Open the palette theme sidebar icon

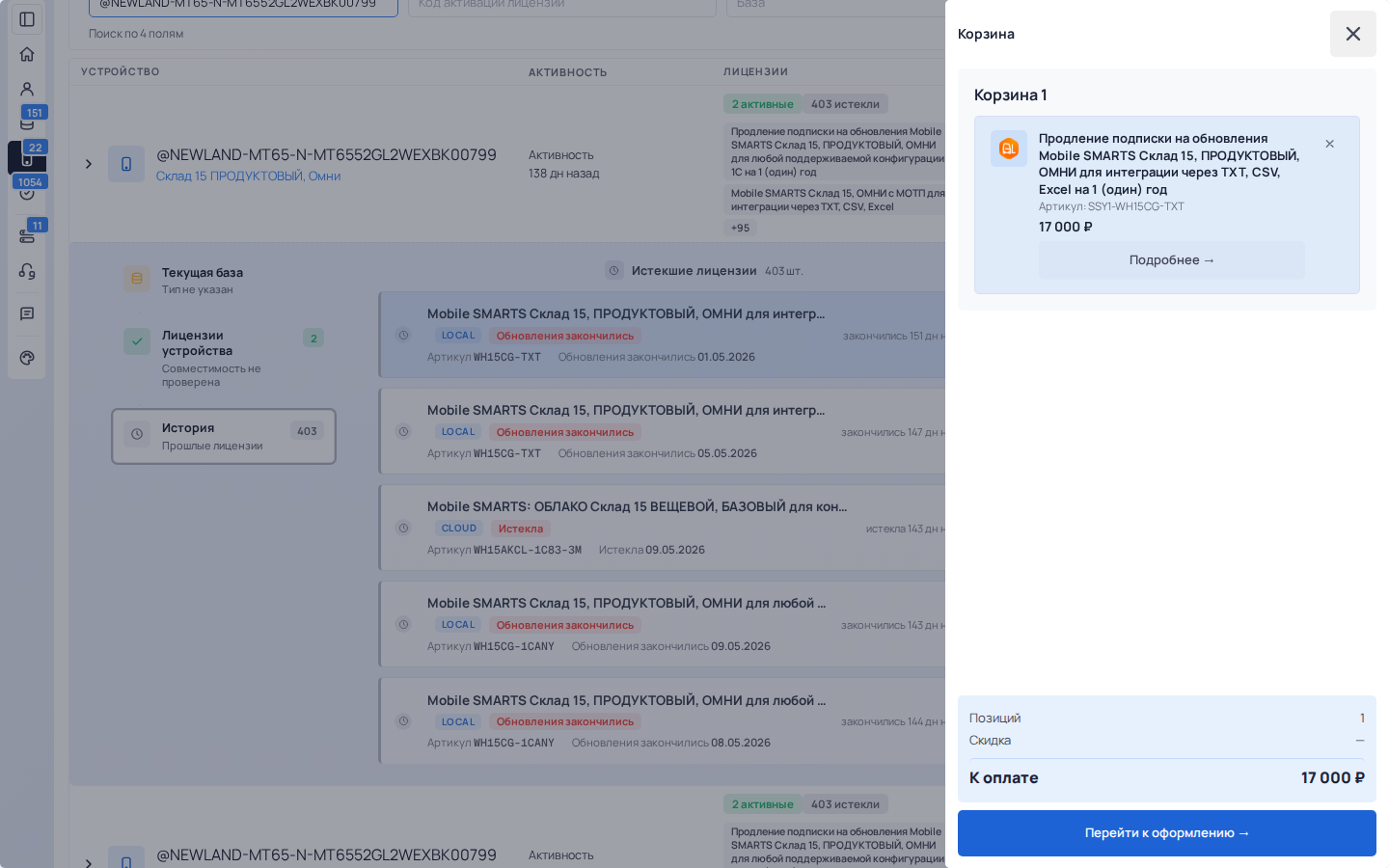[27, 358]
